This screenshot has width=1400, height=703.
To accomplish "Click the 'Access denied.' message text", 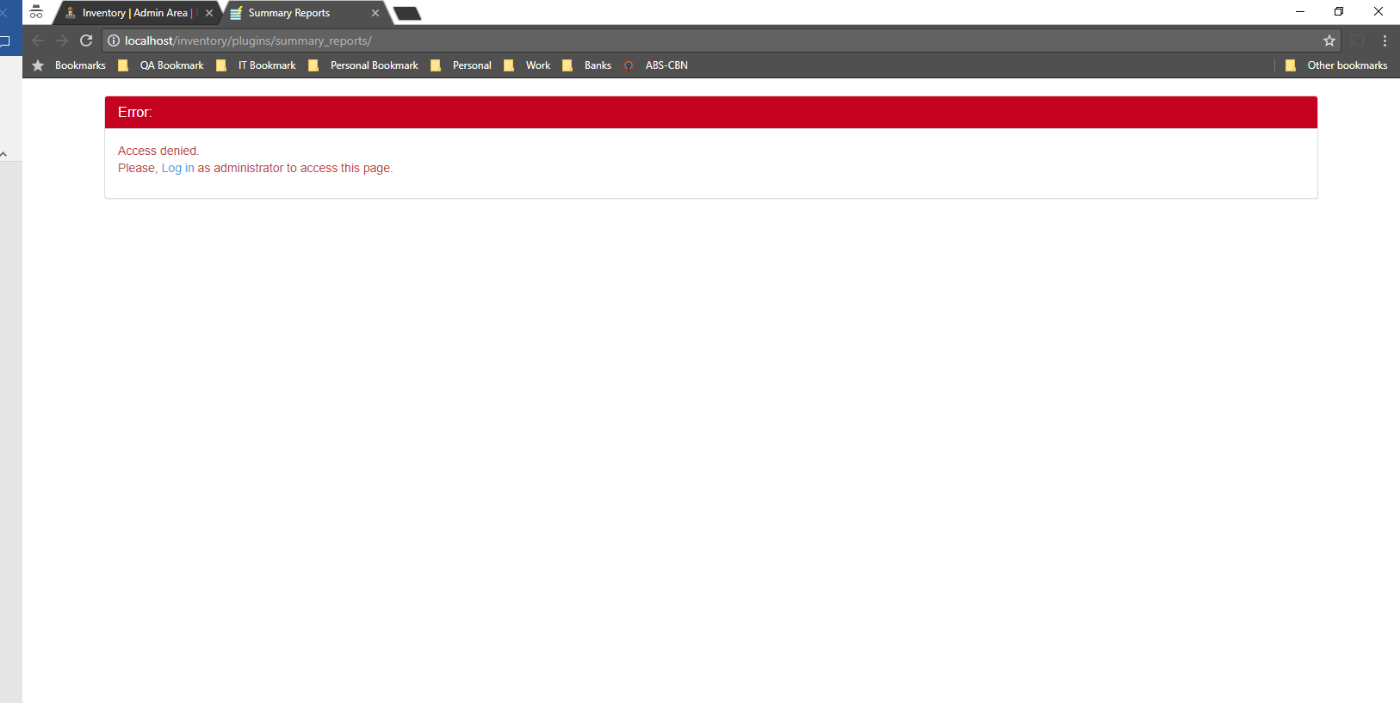I will pyautogui.click(x=158, y=151).
